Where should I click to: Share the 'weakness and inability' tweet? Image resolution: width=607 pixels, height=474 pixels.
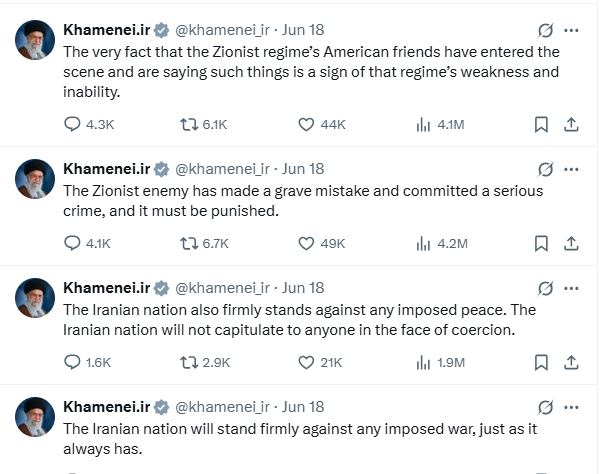click(x=571, y=125)
